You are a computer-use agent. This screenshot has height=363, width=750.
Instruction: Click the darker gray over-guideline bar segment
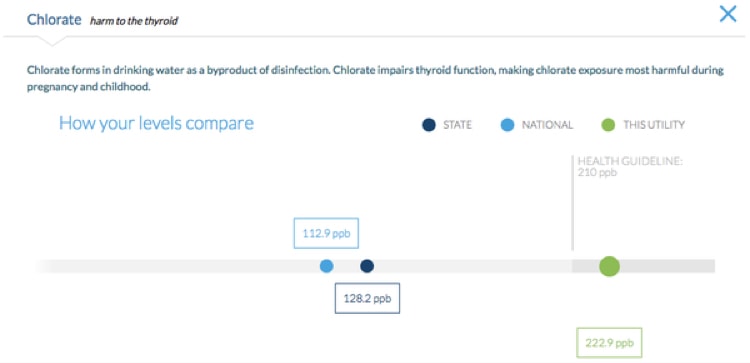coord(643,266)
